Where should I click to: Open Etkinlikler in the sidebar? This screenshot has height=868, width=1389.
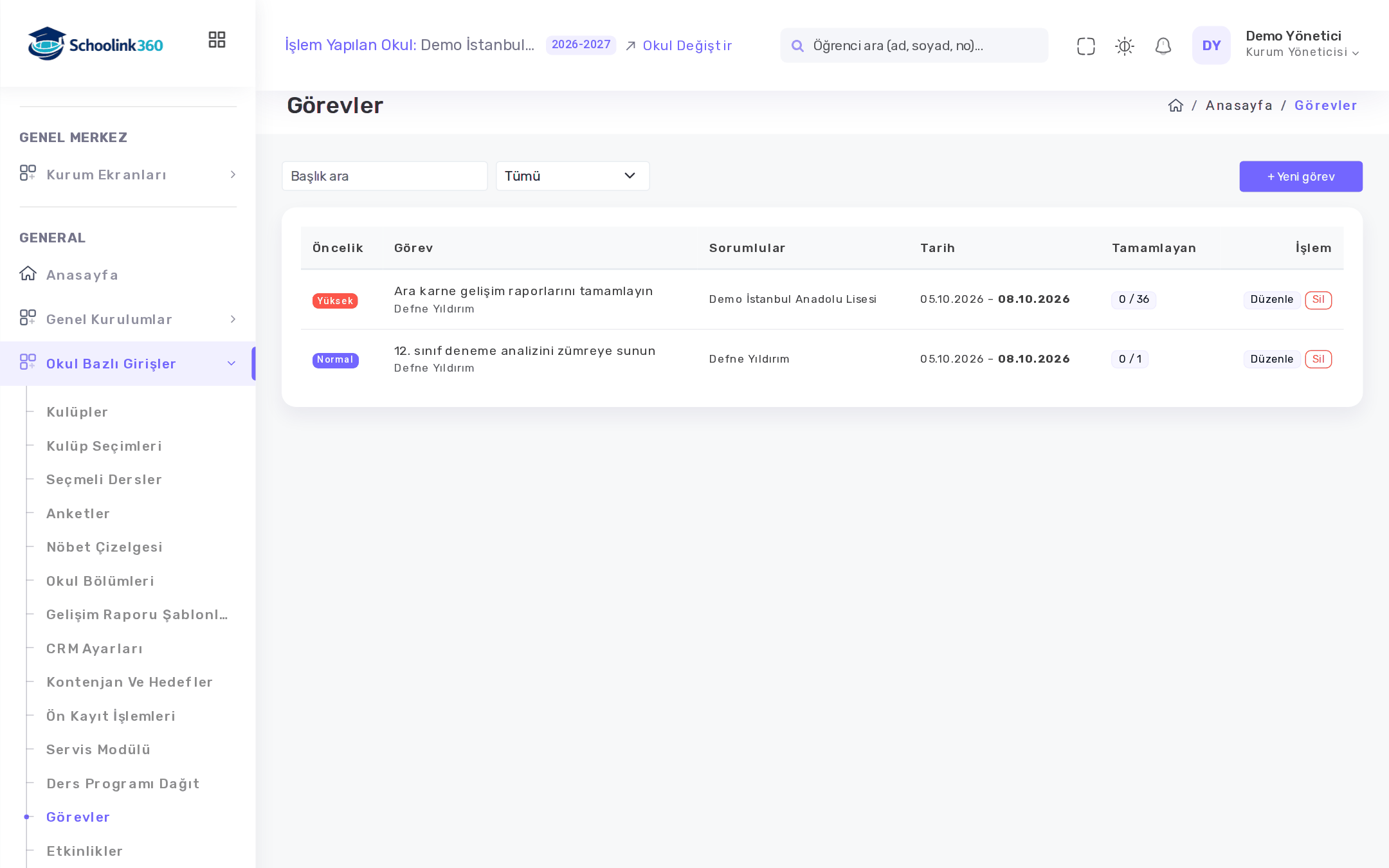click(84, 851)
